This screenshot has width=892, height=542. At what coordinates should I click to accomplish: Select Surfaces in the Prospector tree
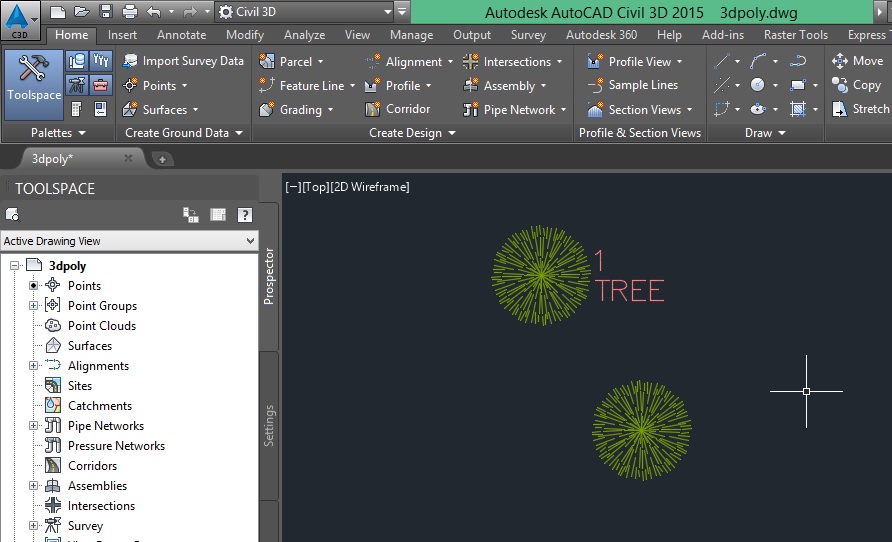click(89, 346)
